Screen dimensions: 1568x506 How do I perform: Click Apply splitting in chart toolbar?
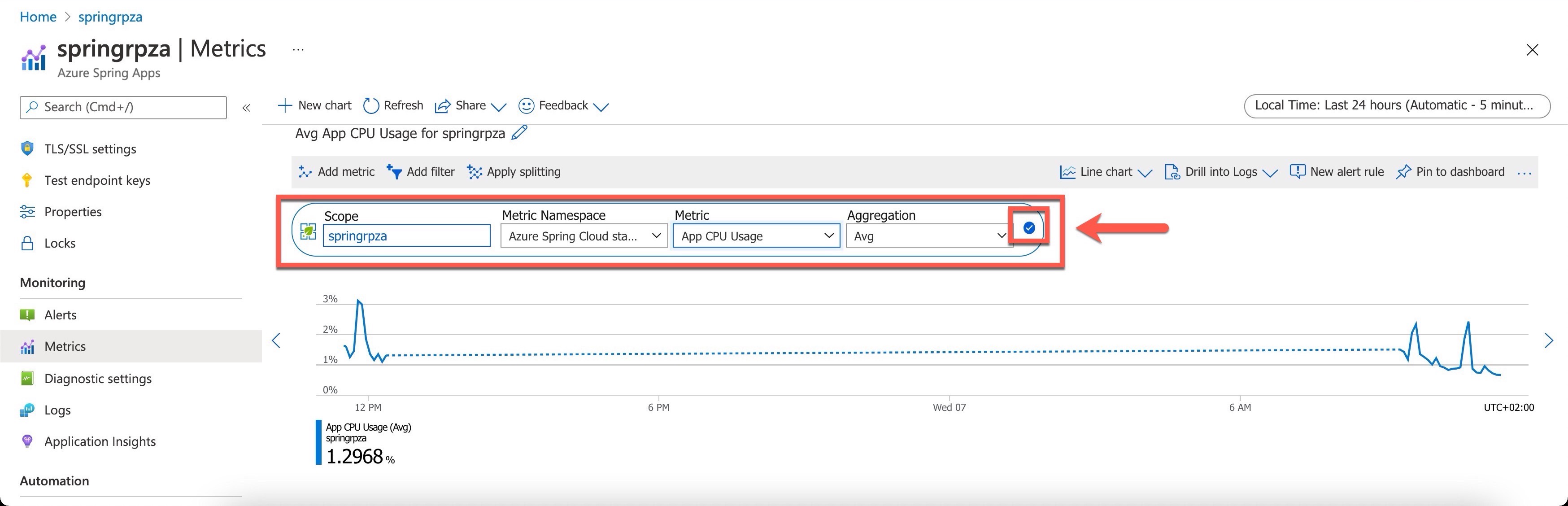[514, 172]
